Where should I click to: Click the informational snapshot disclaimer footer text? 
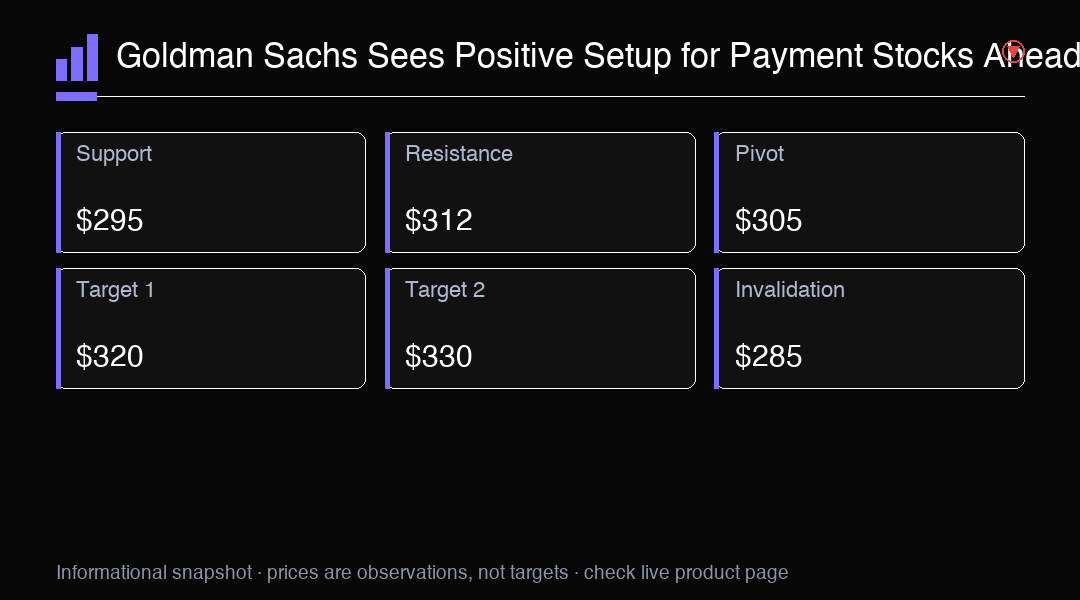point(422,572)
